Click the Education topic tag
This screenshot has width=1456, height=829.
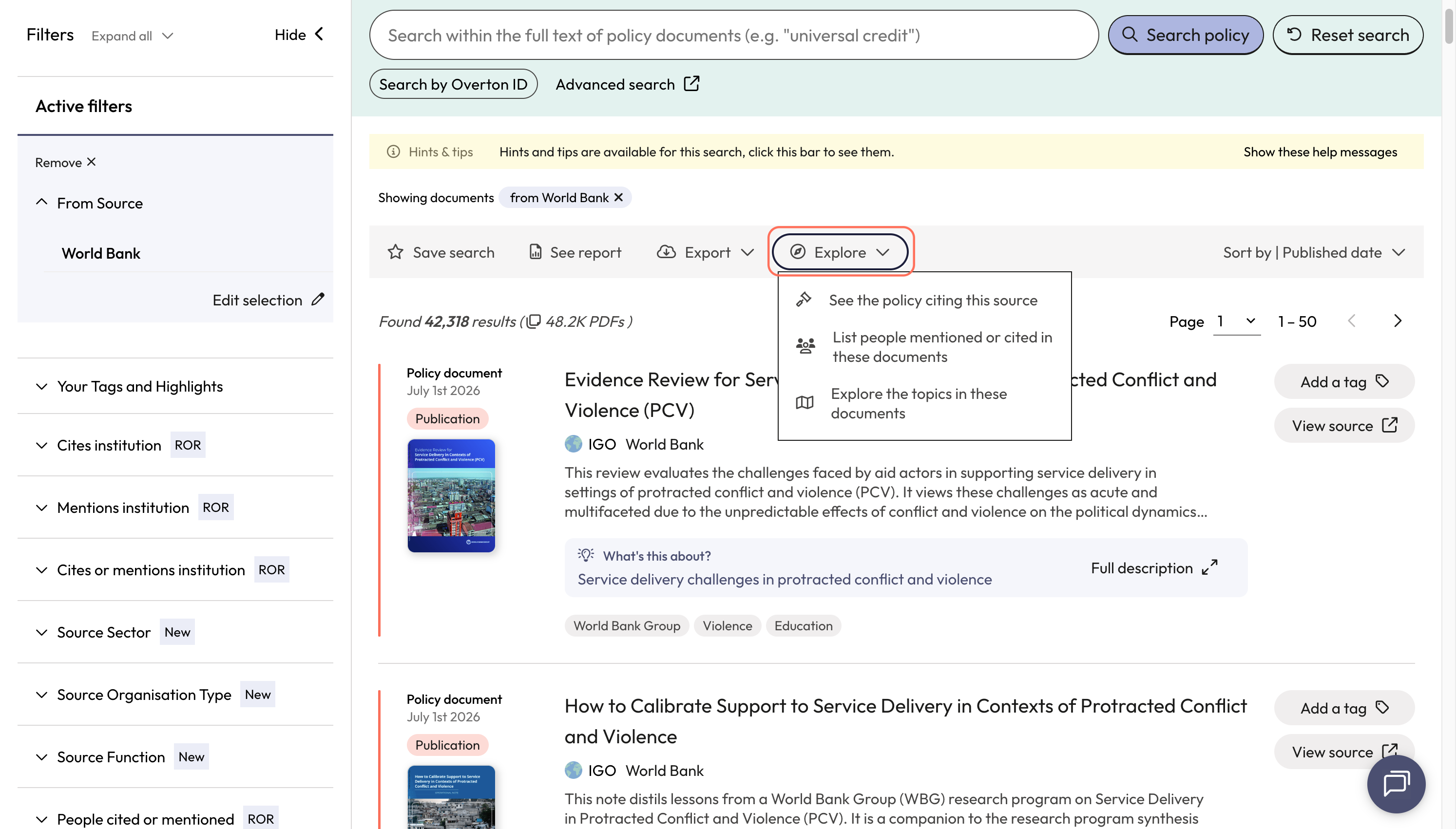[803, 625]
